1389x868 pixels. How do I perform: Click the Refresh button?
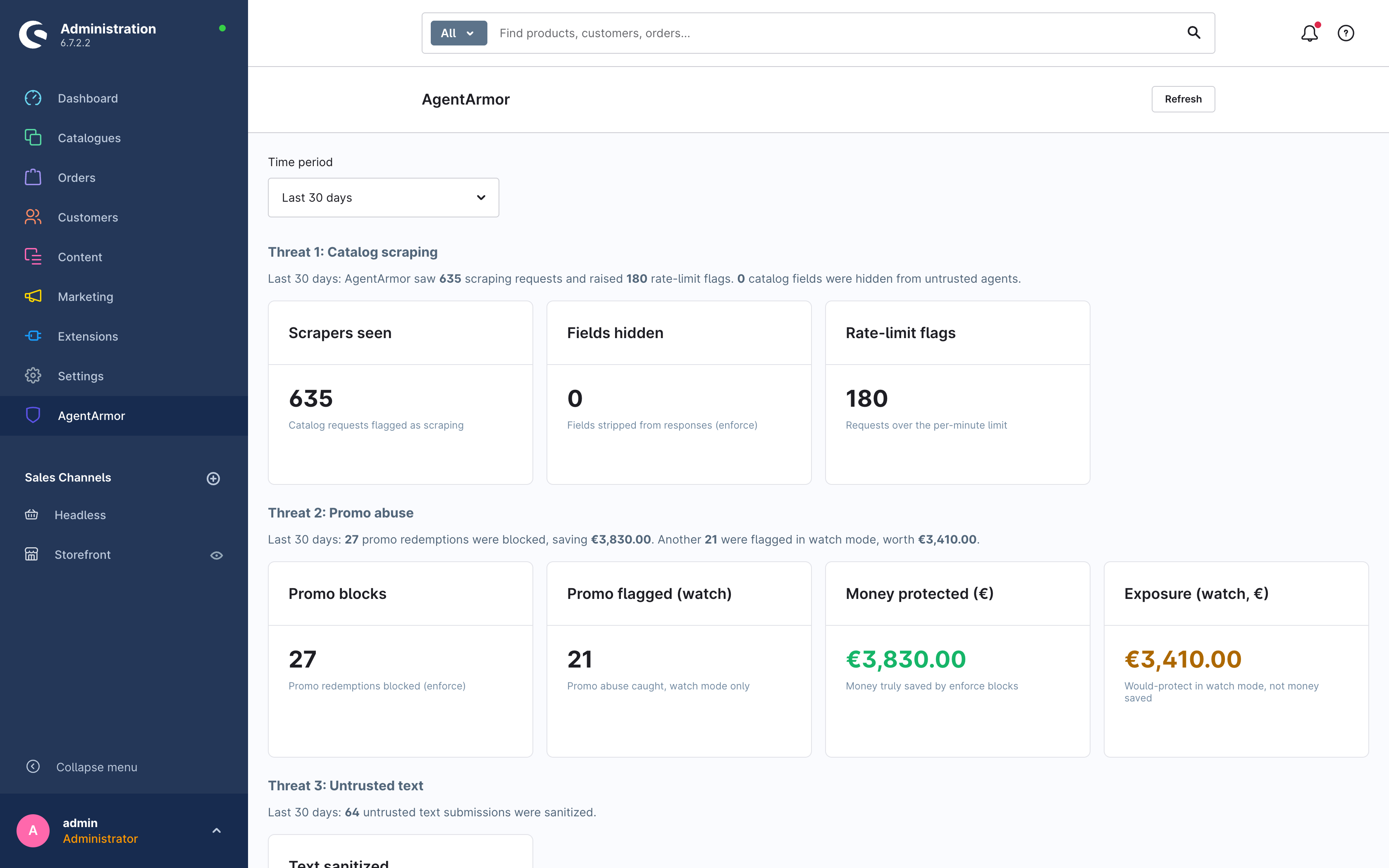(1183, 99)
